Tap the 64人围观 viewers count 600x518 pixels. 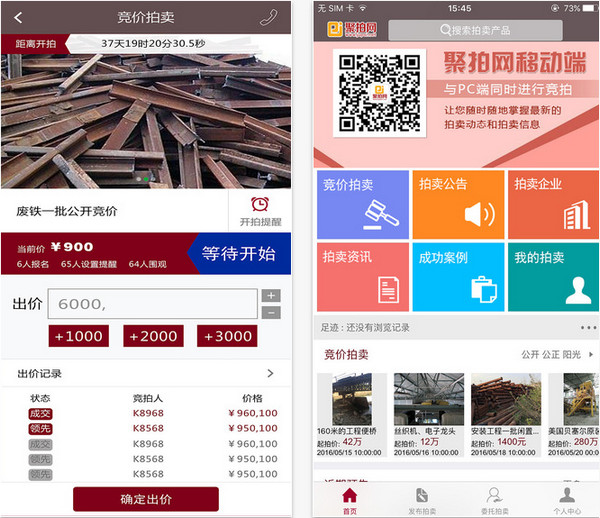(147, 264)
